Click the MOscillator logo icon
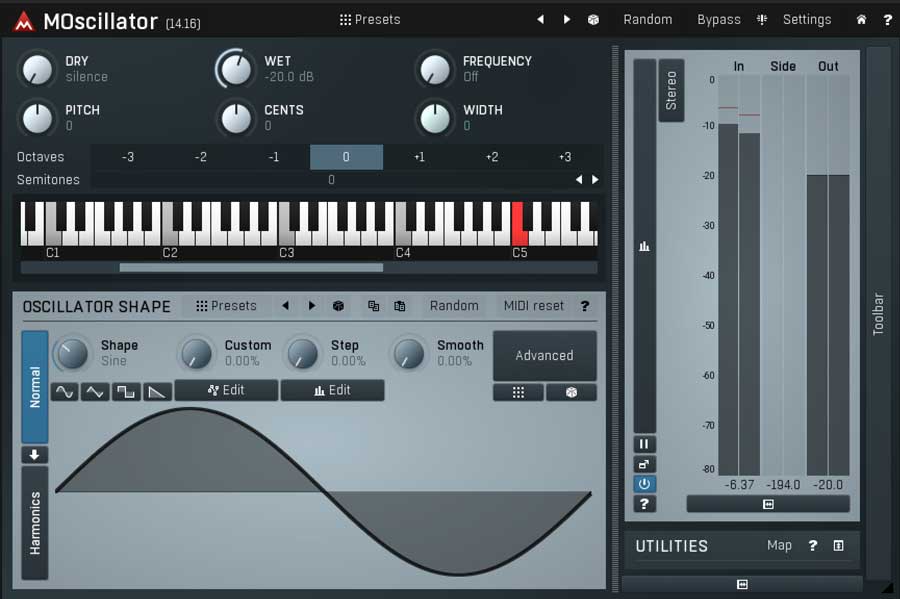 24,21
